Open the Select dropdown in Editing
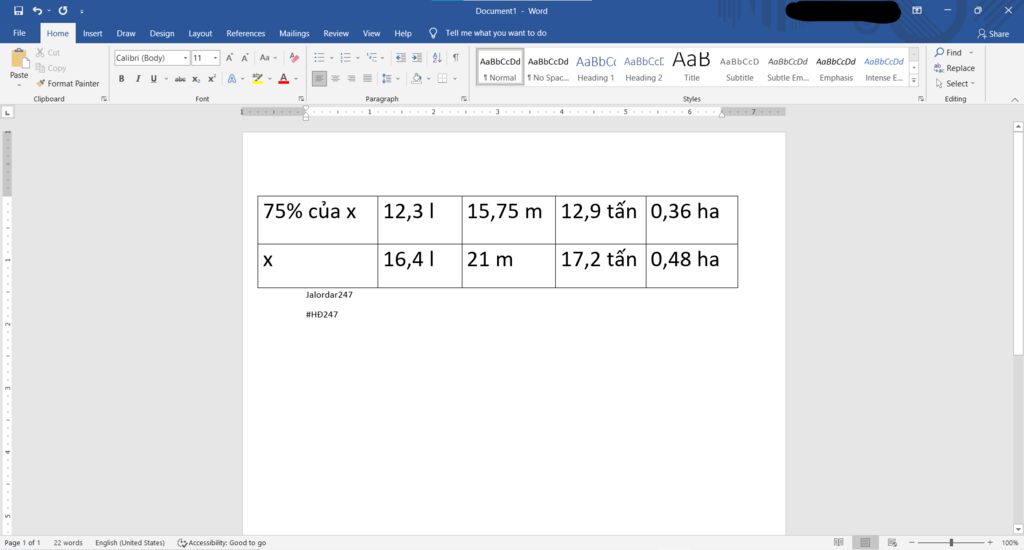This screenshot has width=1024, height=550. [955, 84]
